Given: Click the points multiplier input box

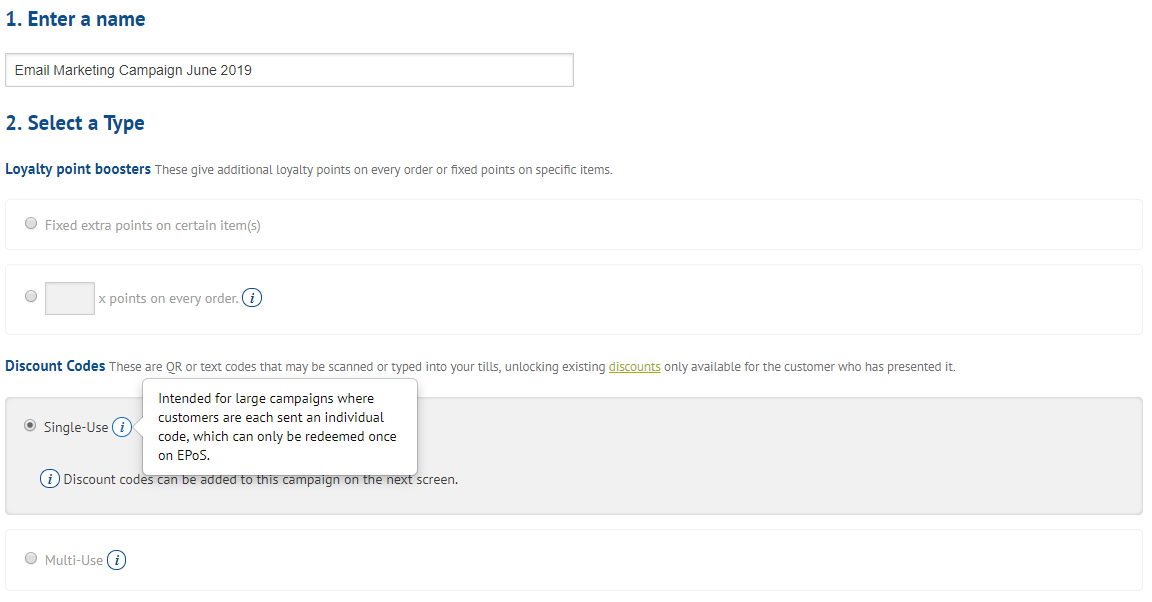Looking at the screenshot, I should [x=70, y=298].
